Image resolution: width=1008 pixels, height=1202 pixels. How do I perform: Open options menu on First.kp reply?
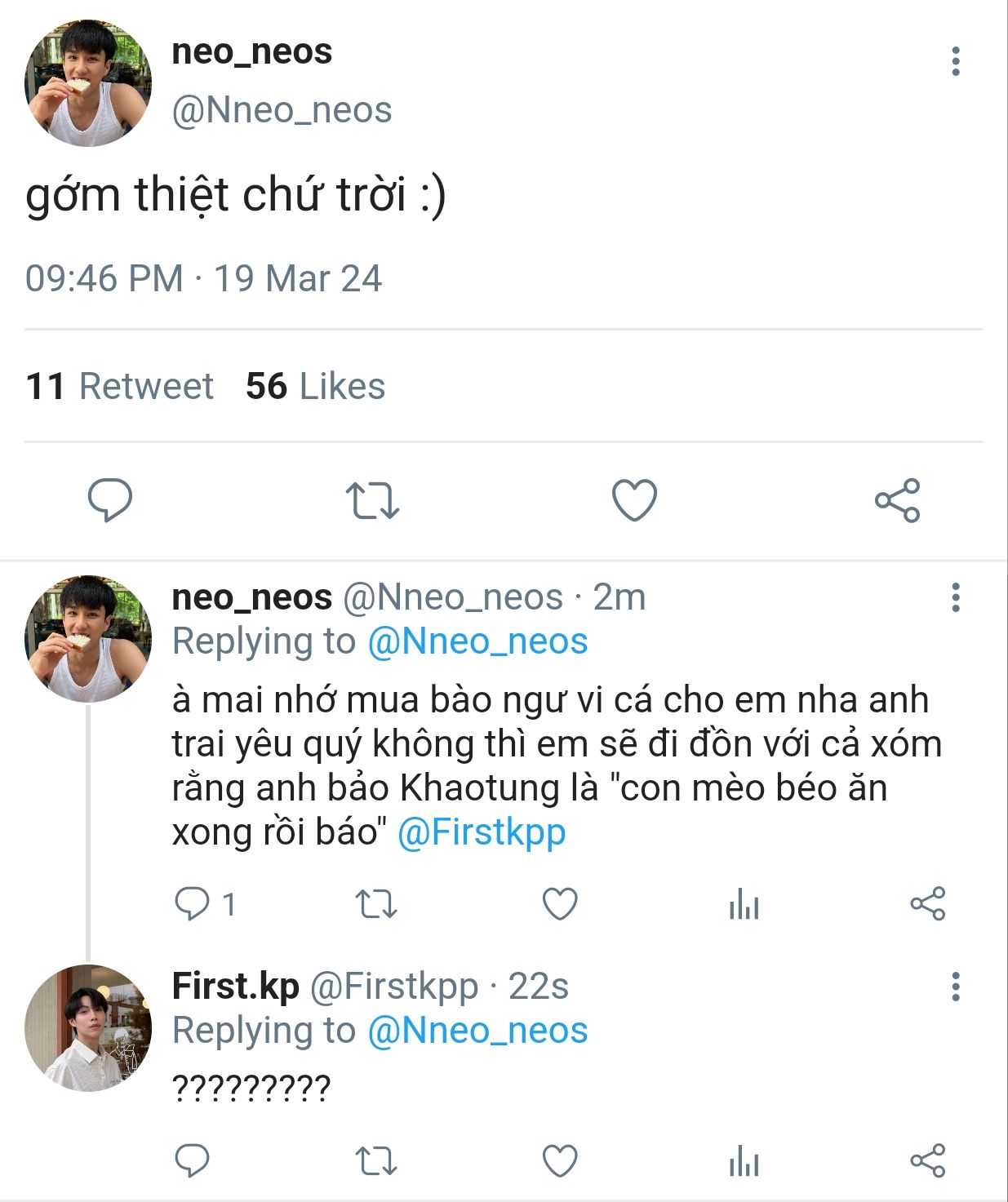955,987
